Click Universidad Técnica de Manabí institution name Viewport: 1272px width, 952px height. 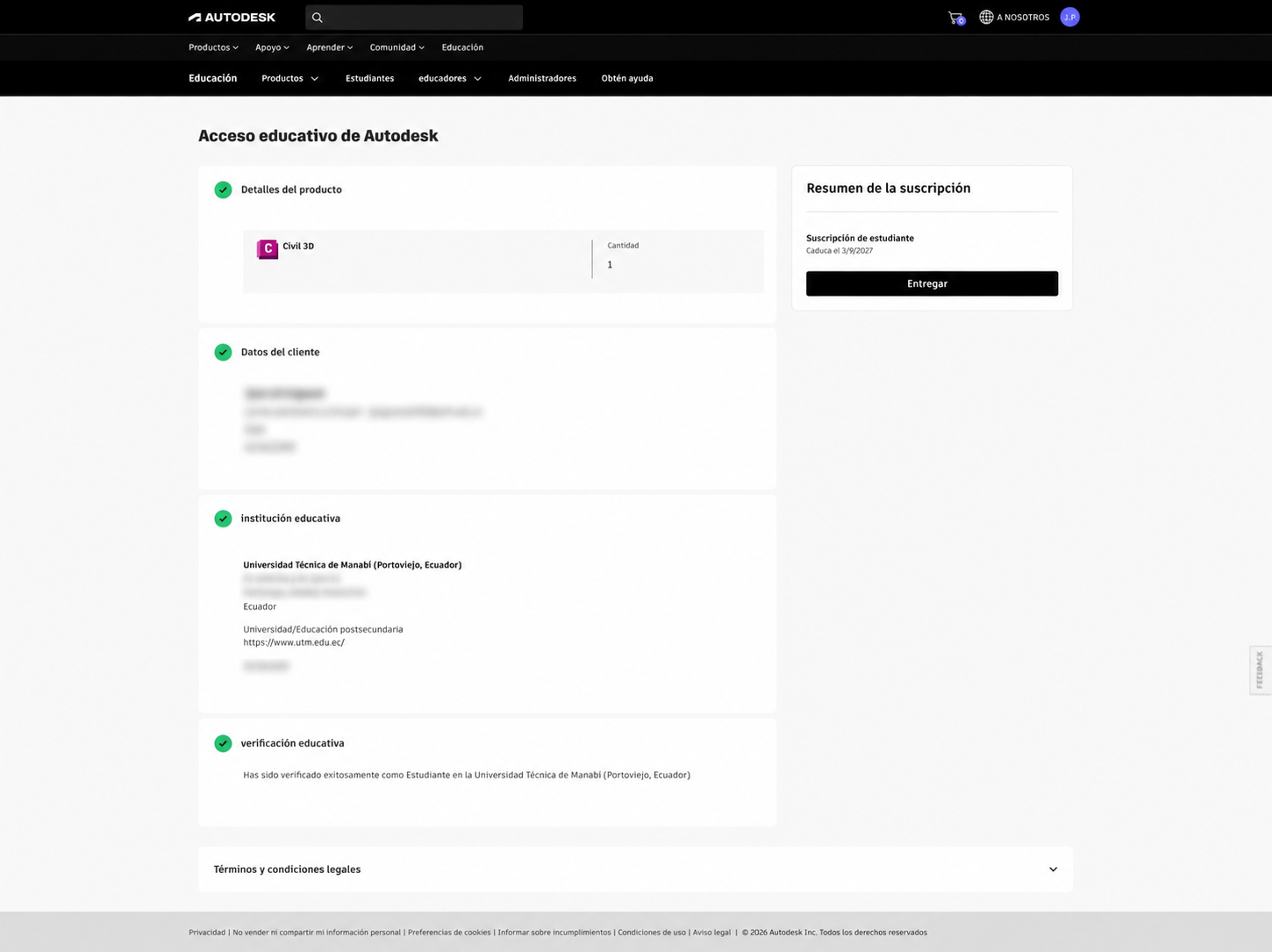coord(352,565)
